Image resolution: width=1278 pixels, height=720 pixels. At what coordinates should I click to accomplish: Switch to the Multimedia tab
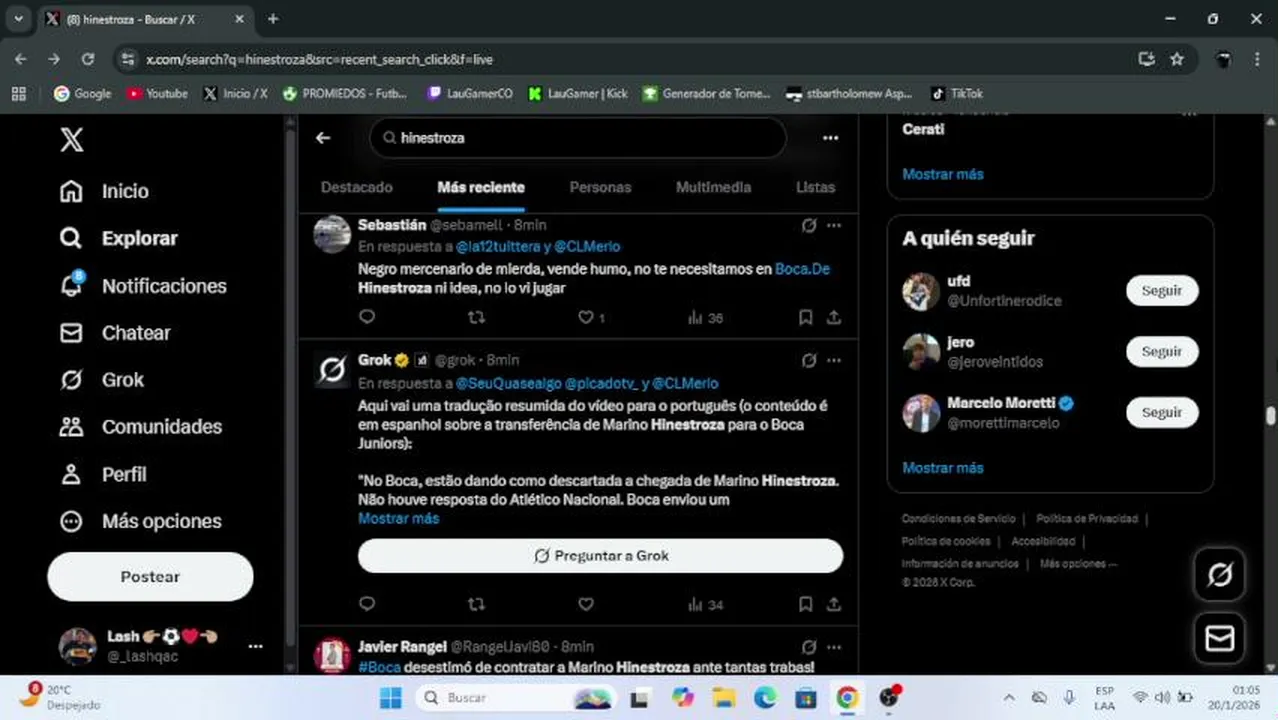point(713,187)
